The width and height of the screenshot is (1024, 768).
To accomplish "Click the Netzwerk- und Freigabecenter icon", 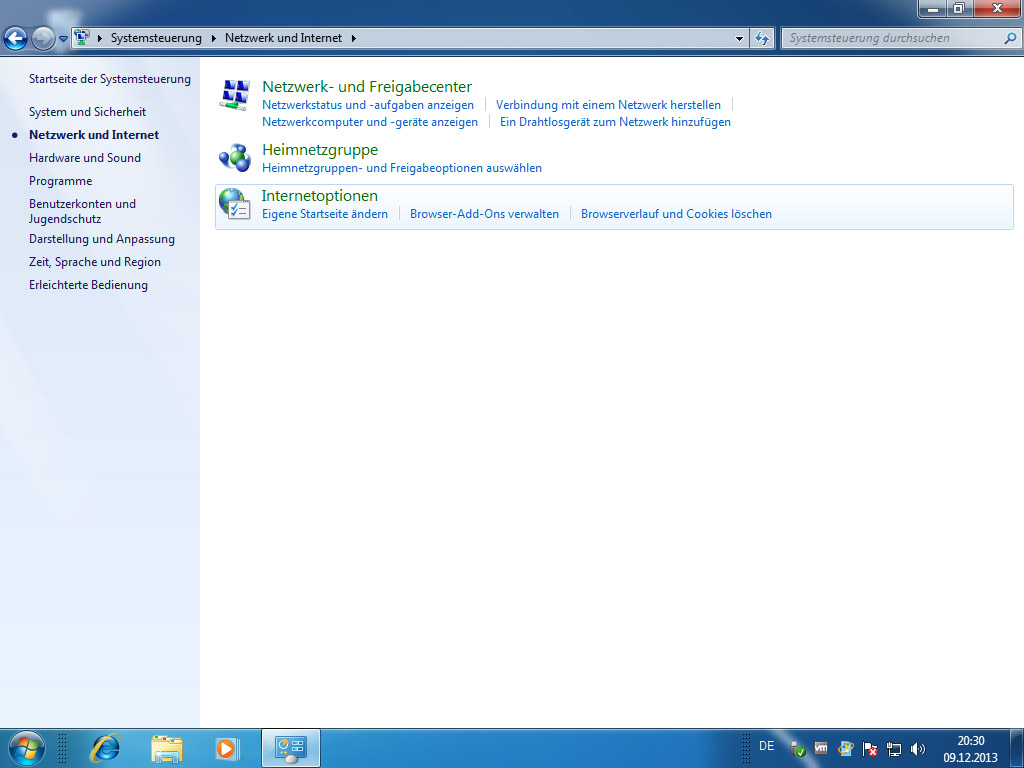I will [x=235, y=96].
